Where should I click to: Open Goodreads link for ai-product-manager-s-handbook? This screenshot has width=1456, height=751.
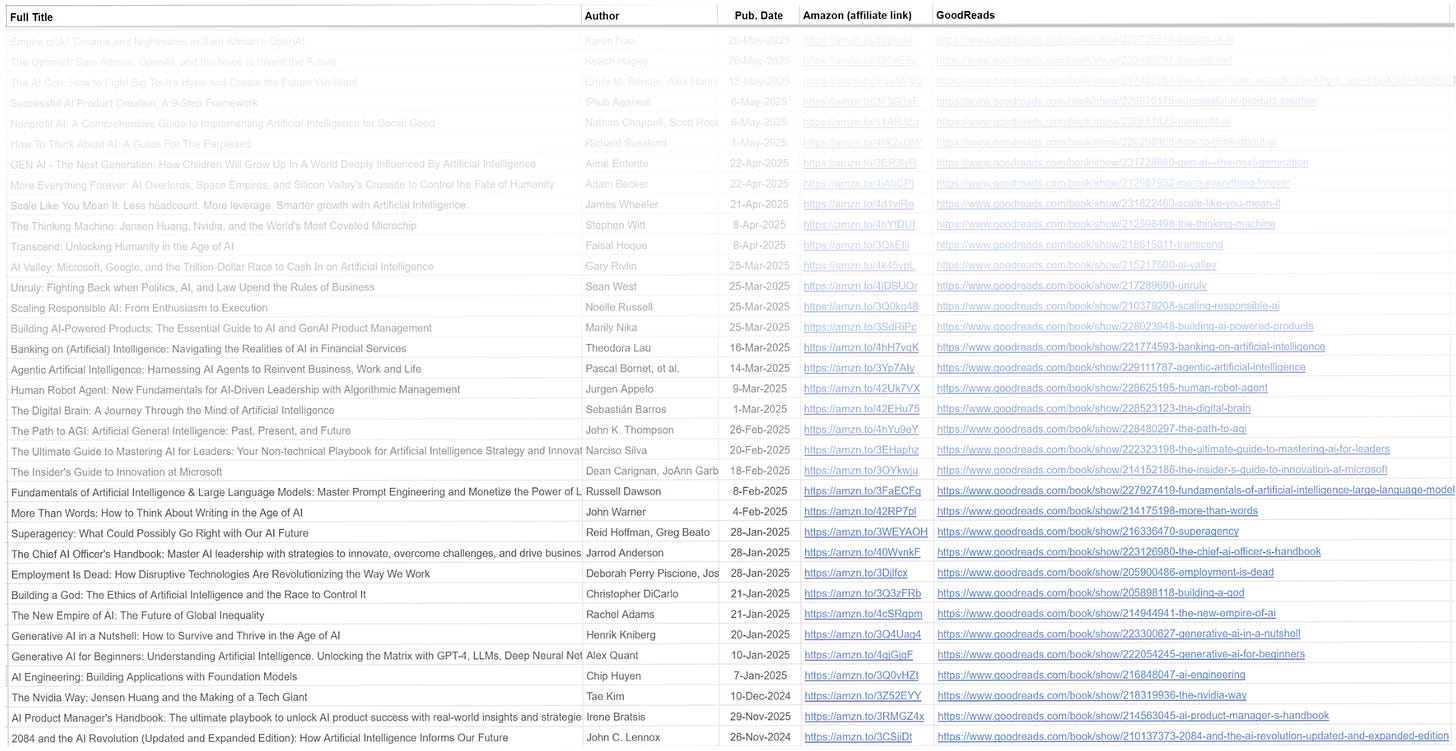tap(1133, 716)
